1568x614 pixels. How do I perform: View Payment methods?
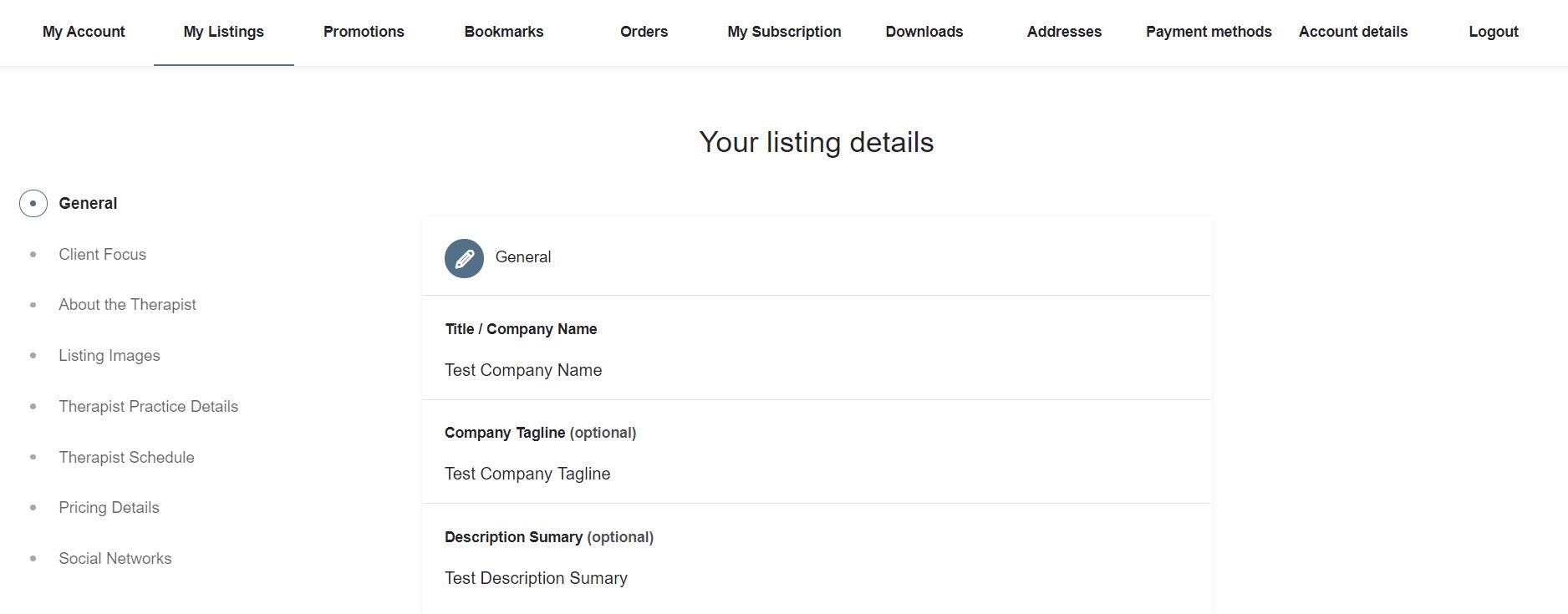[1209, 32]
